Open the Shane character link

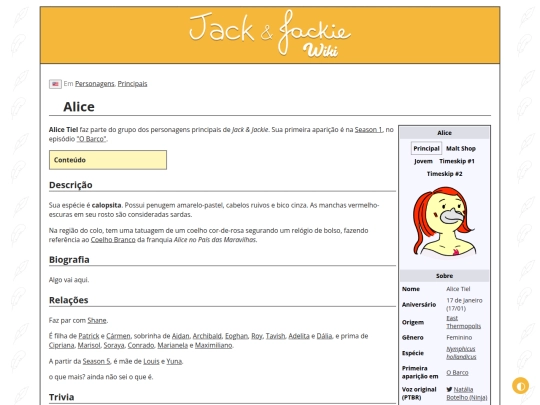click(97, 320)
